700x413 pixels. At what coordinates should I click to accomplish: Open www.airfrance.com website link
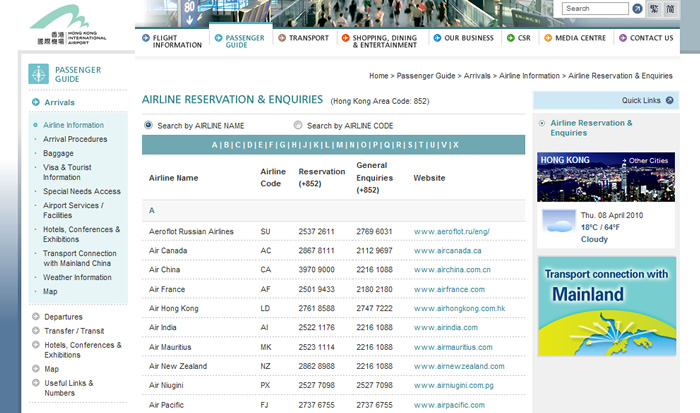coord(449,289)
